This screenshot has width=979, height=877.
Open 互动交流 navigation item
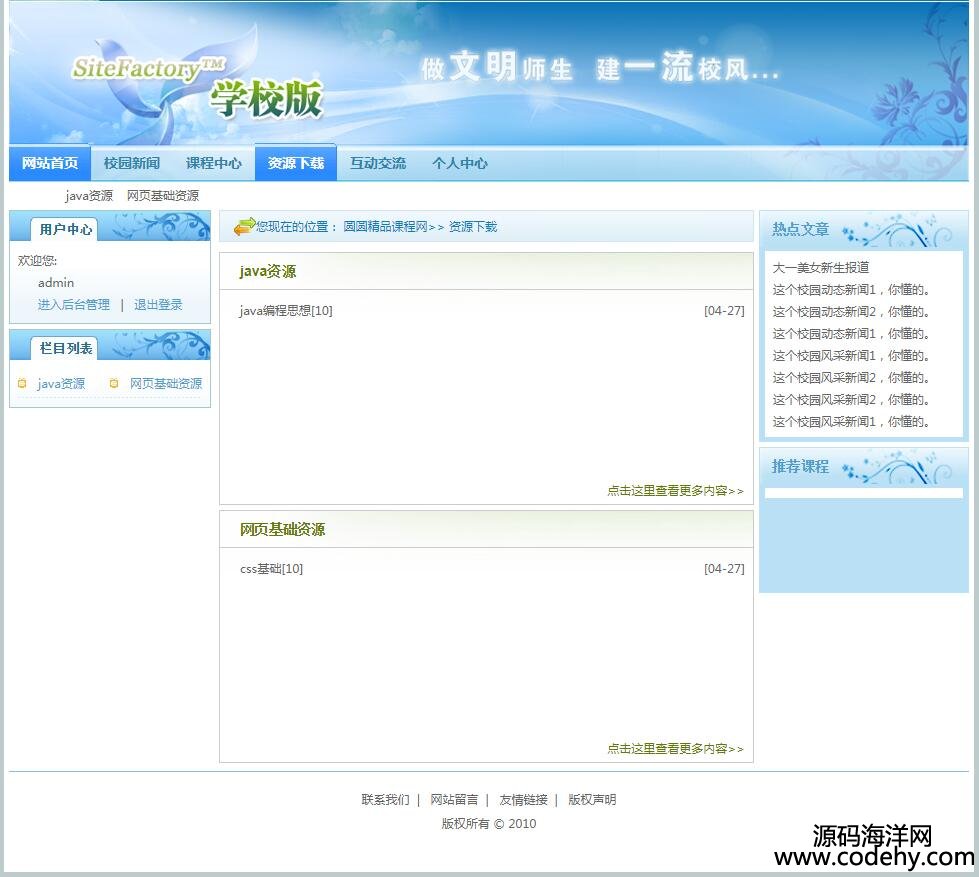coord(378,163)
